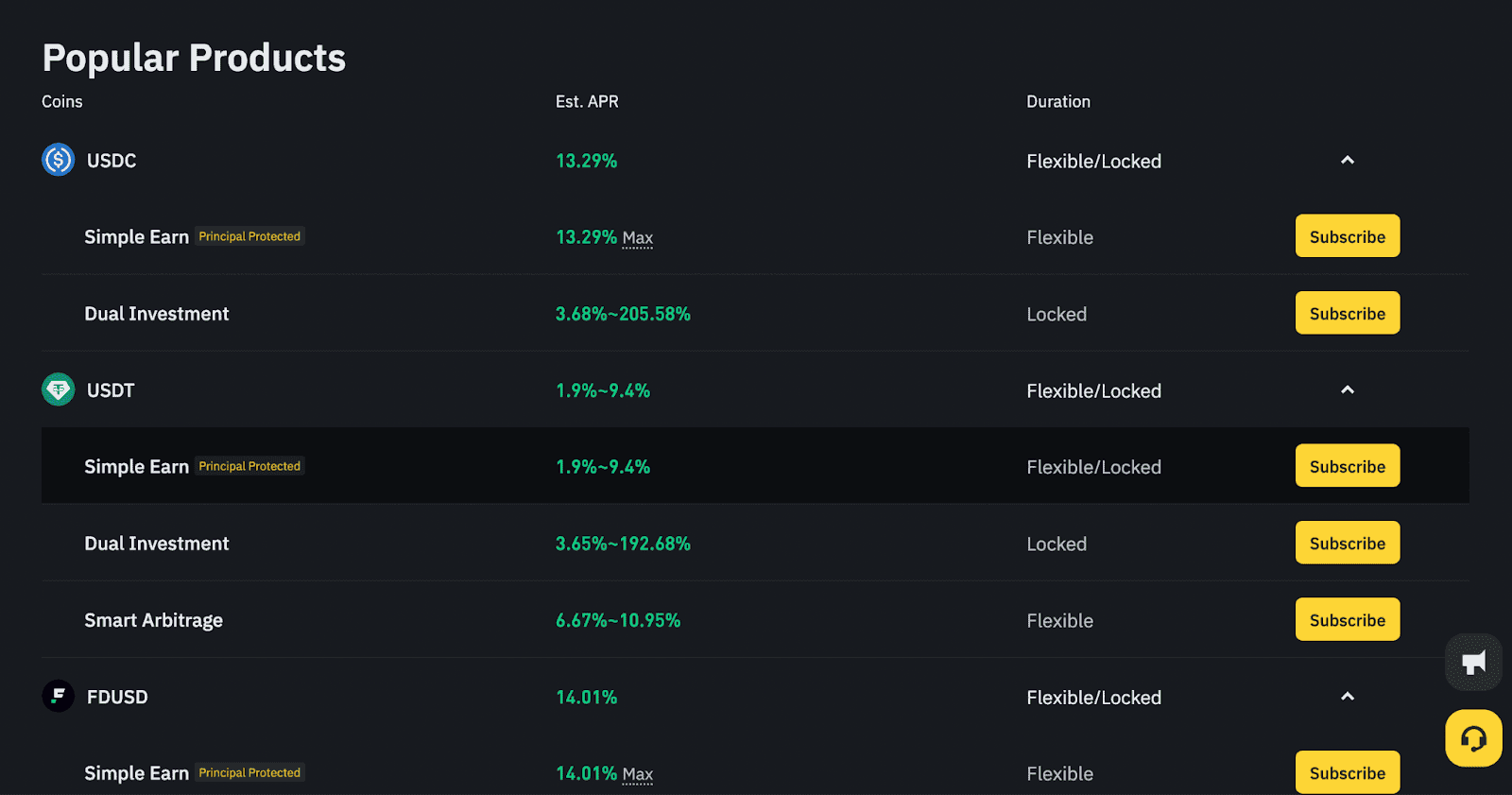Click the USDT coin icon
This screenshot has width=1512, height=795.
pos(57,389)
